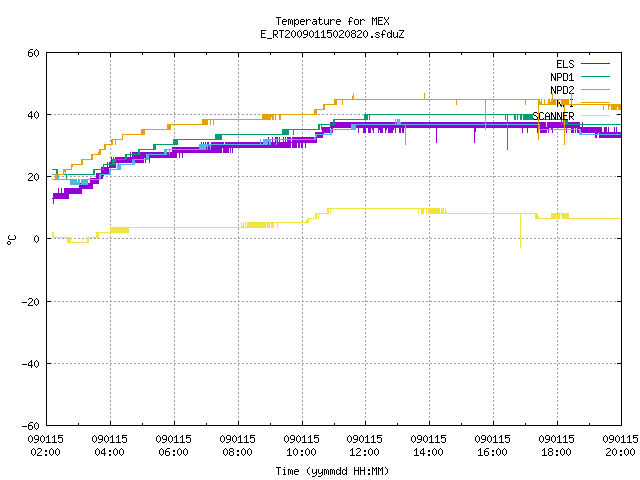Click the blue NPD2 legend line sample
640x480 pixels.
595,89
